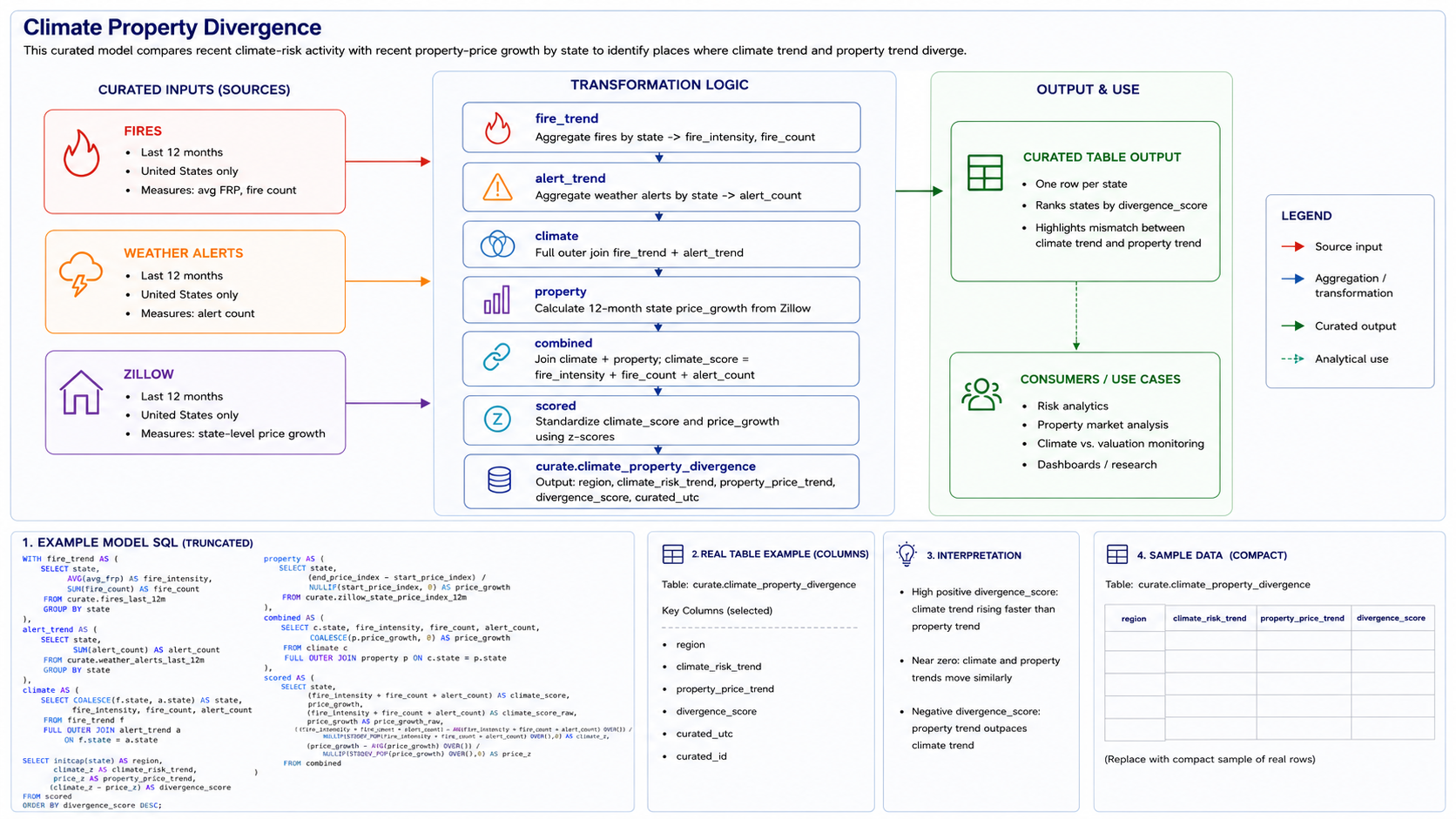
Task: Select 'Measures: alert count' bullet
Action: coord(198,313)
